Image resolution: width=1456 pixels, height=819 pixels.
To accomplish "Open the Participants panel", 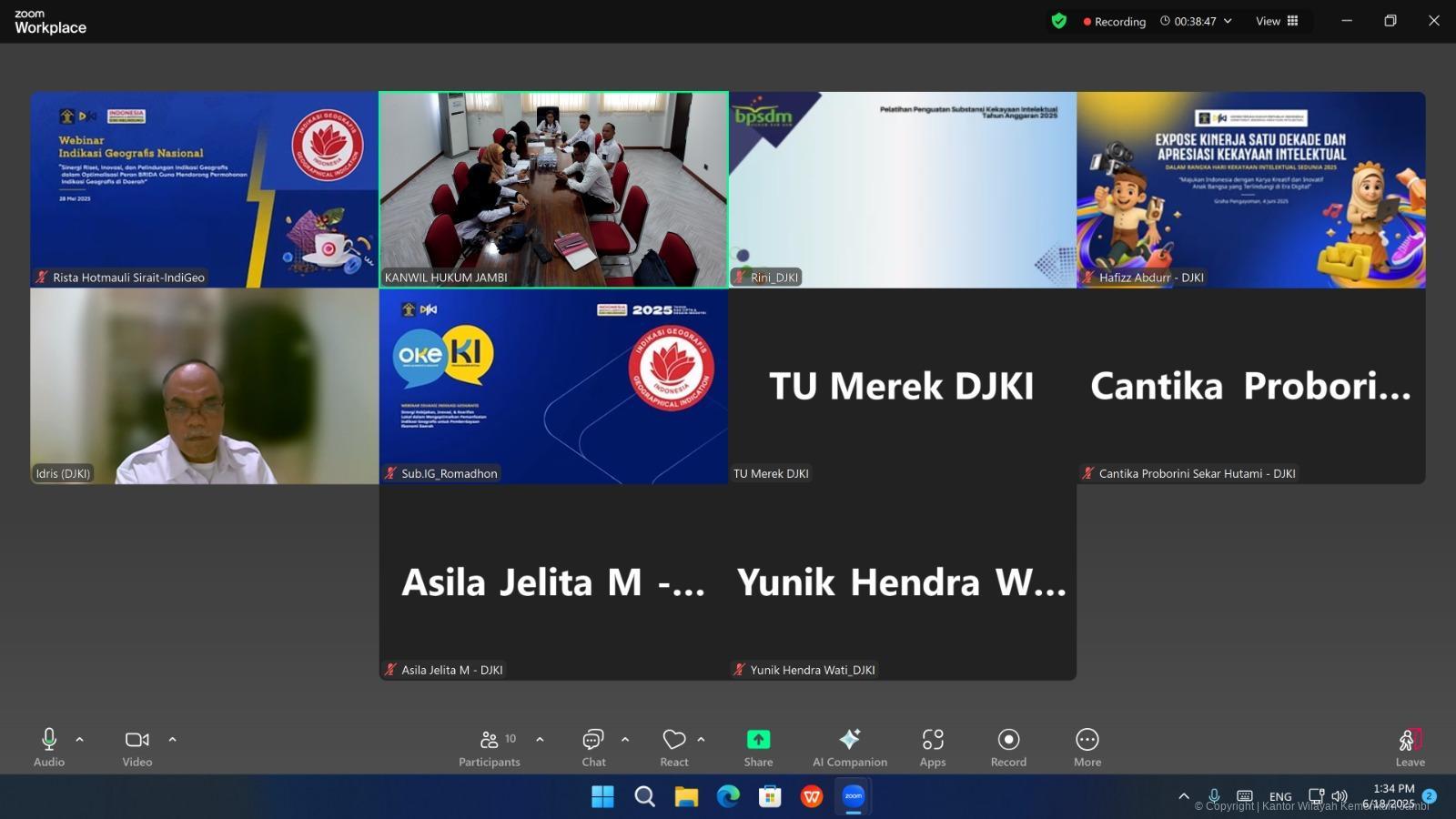I will 490,747.
